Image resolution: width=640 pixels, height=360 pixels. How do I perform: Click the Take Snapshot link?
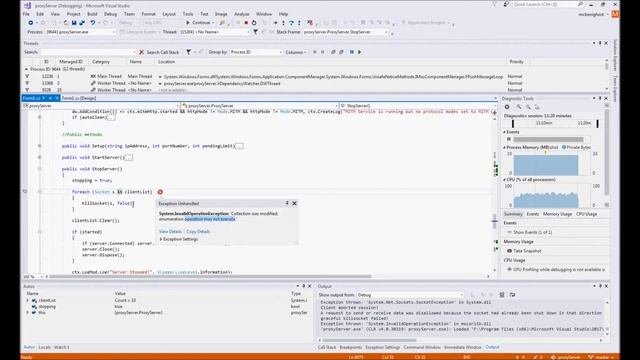527,251
